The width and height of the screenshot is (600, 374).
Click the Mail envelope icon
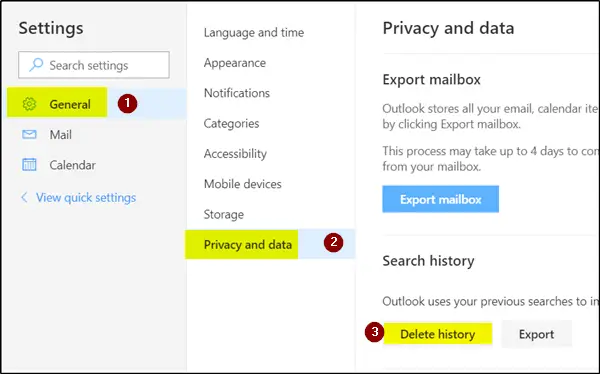(x=29, y=134)
